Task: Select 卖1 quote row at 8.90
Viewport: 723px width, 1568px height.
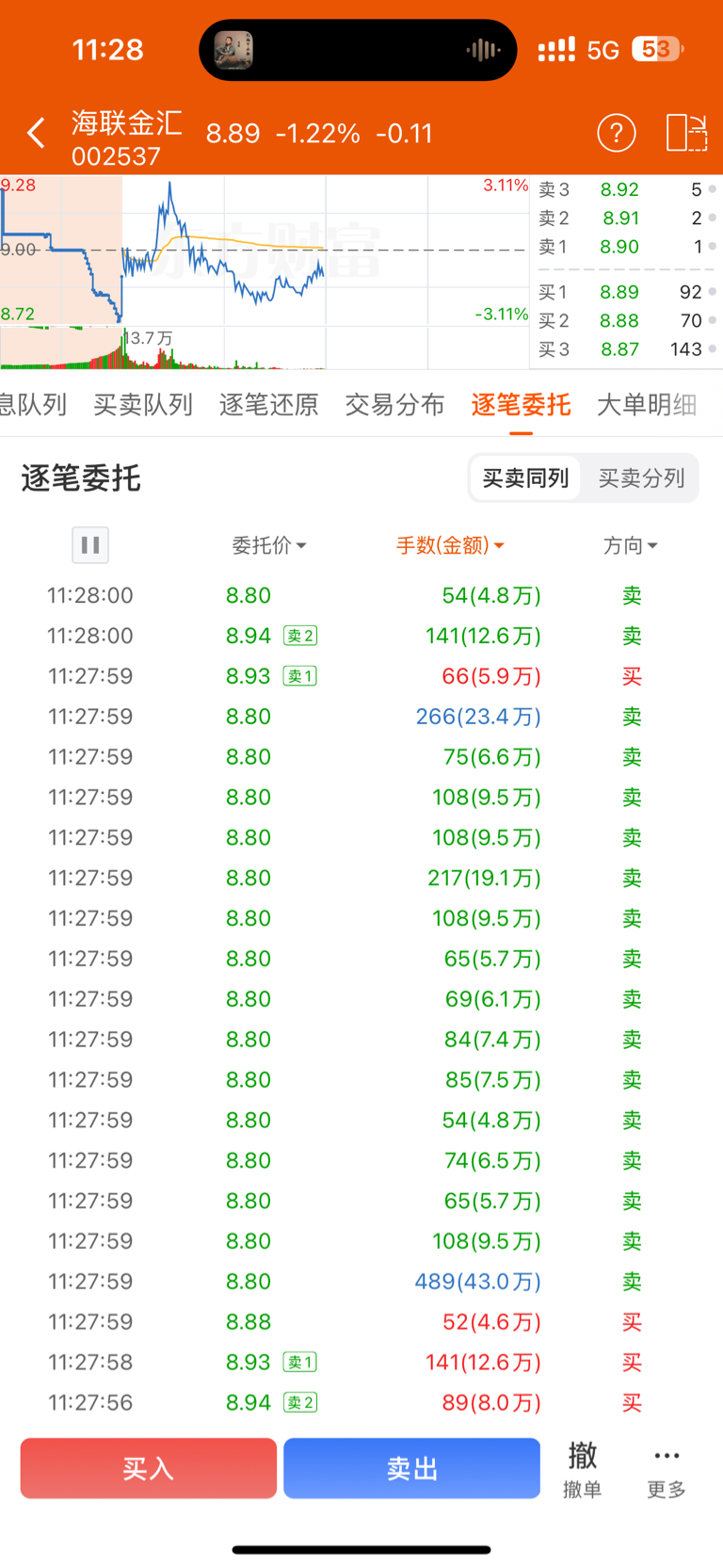Action: (x=626, y=246)
